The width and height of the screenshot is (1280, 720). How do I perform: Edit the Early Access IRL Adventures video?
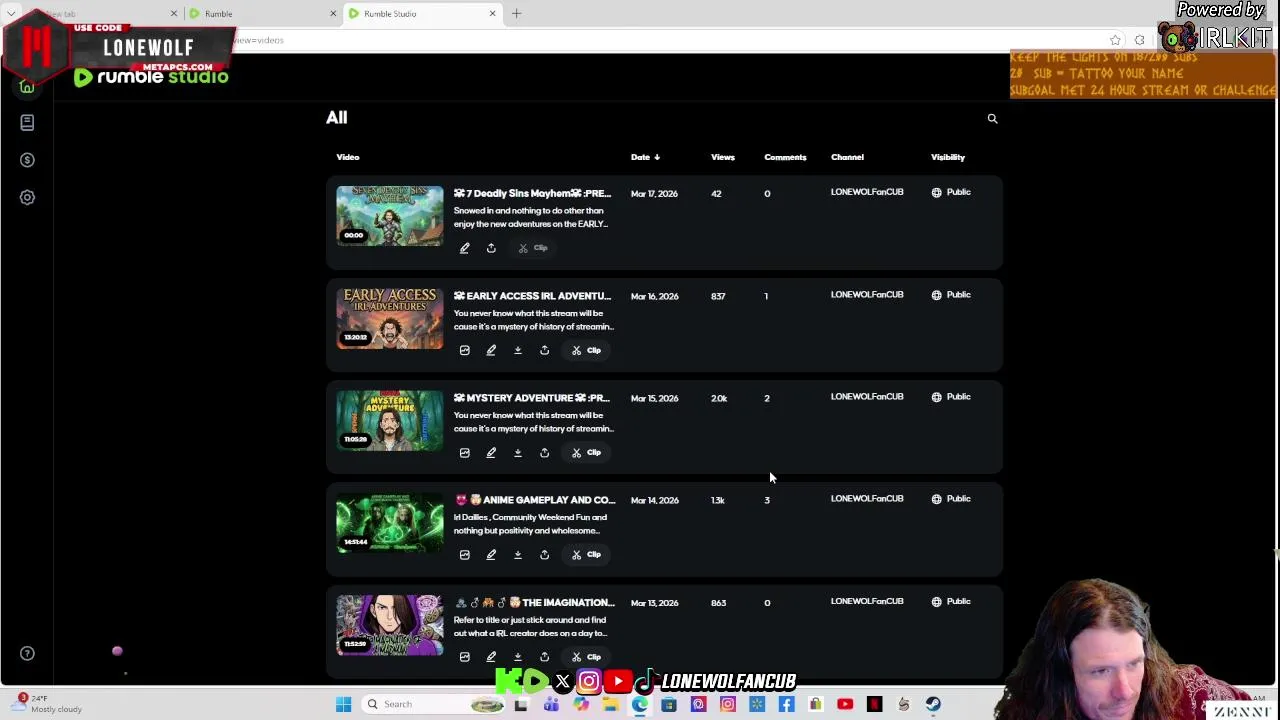(491, 350)
